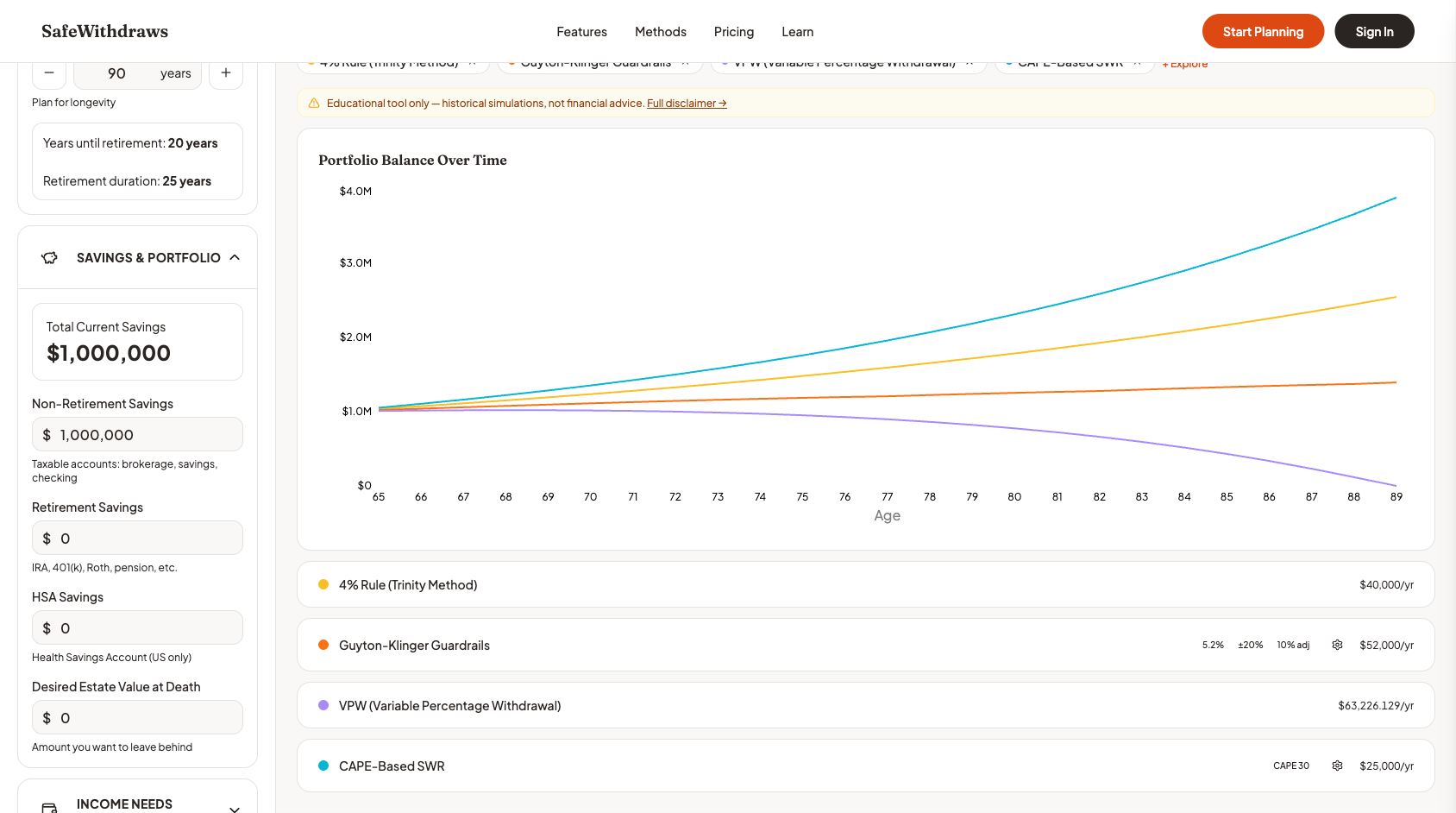Image resolution: width=1456 pixels, height=813 pixels.
Task: Click the ±20% guardrails parameter
Action: click(x=1250, y=646)
